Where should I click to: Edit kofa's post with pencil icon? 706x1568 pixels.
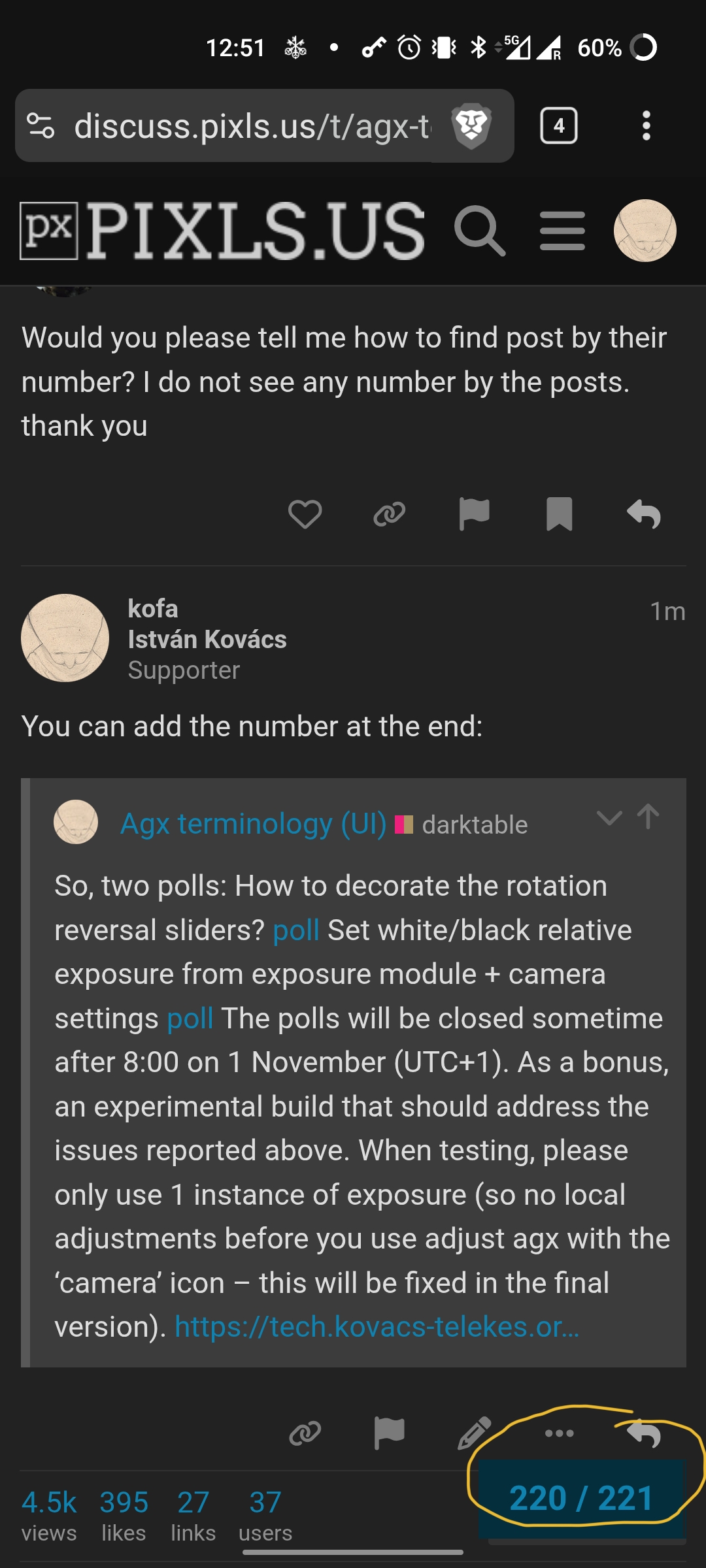pyautogui.click(x=474, y=1433)
